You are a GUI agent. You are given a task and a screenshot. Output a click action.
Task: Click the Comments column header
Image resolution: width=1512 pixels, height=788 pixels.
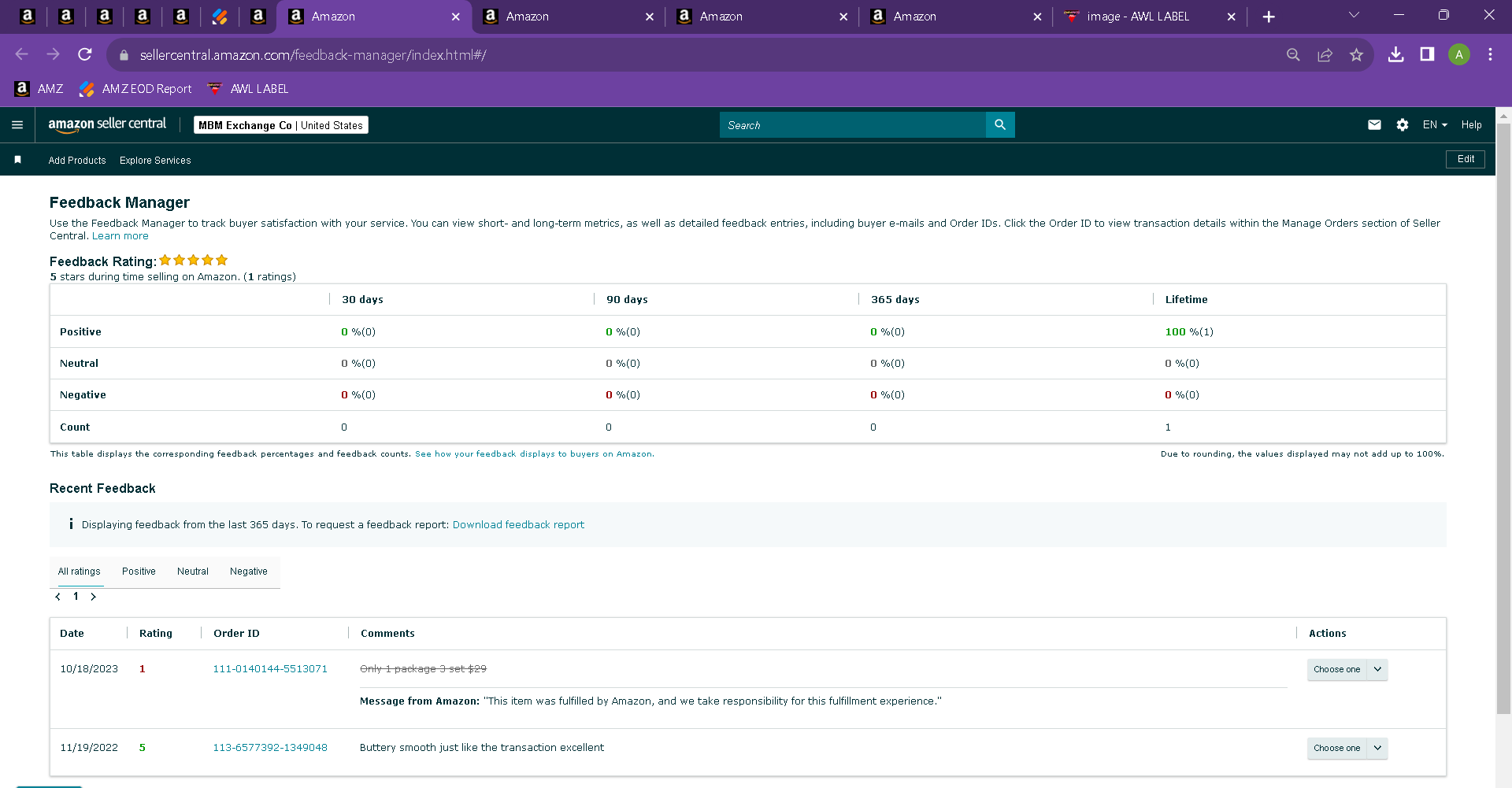click(x=387, y=634)
